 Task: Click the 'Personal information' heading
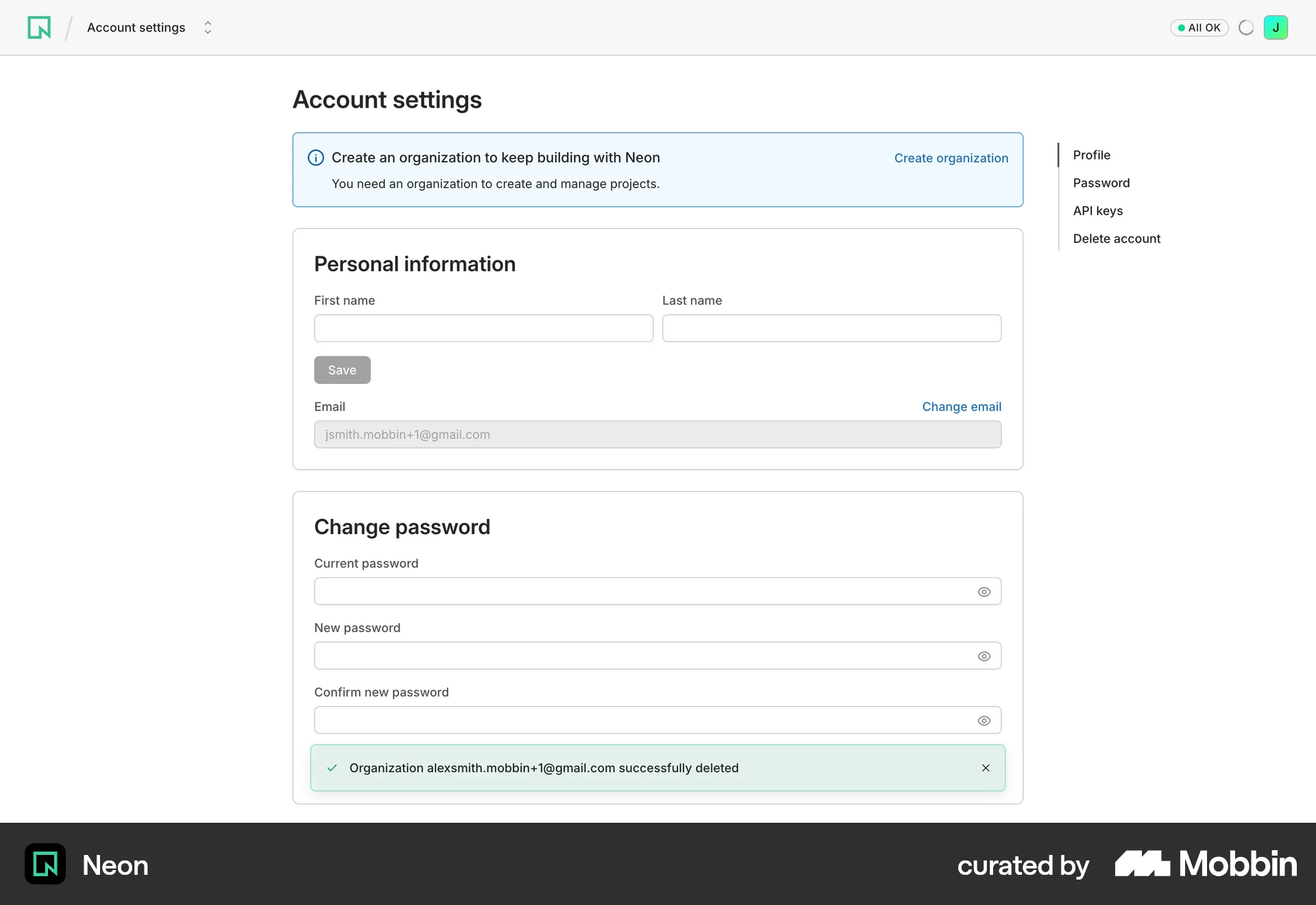tap(415, 264)
